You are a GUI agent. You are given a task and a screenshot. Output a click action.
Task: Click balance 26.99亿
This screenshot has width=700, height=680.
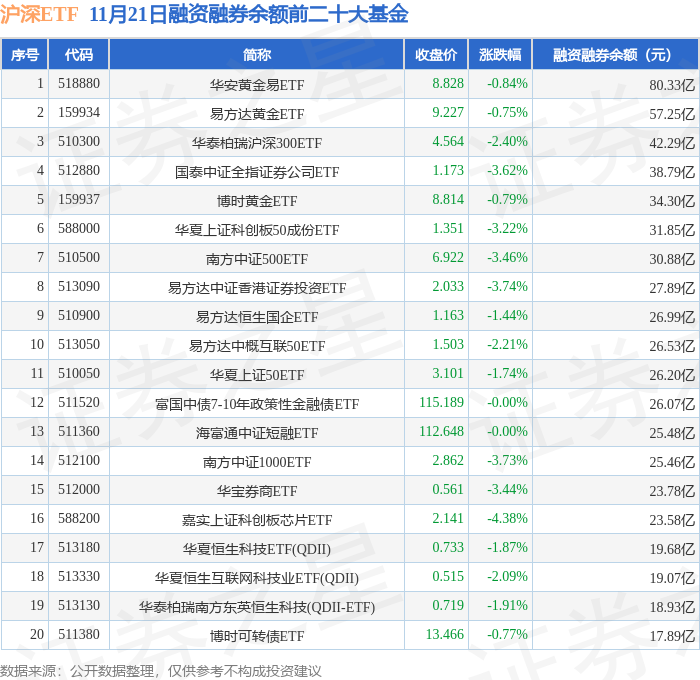click(672, 317)
